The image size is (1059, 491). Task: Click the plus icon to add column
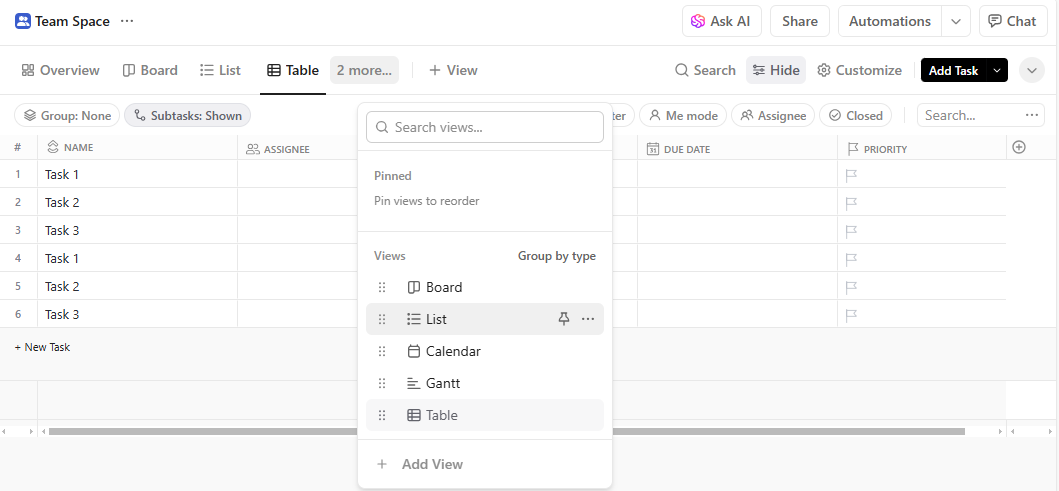pos(1019,148)
